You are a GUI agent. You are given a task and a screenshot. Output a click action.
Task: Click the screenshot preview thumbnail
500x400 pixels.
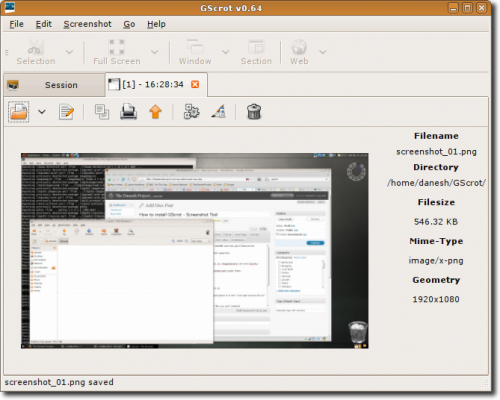pos(195,251)
